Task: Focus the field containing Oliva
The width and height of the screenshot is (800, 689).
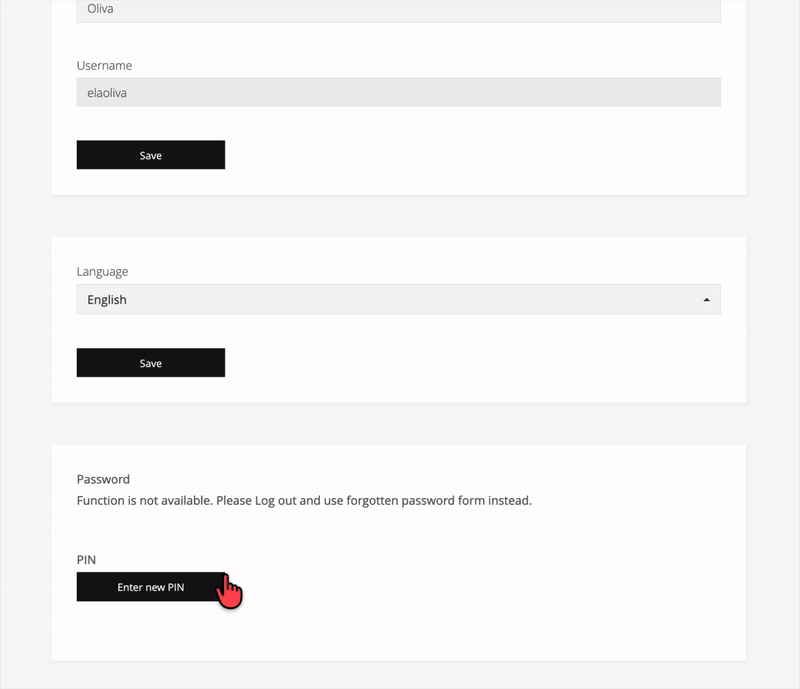Action: pyautogui.click(x=398, y=10)
